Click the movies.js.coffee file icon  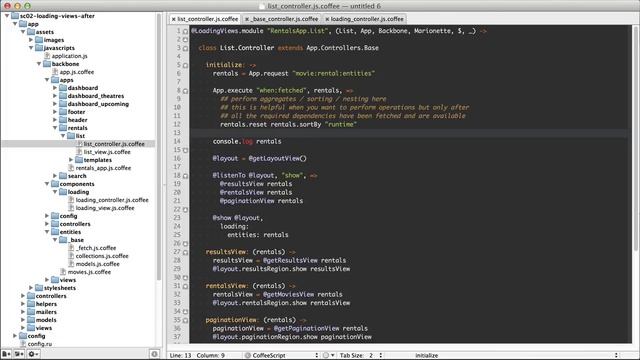point(63,272)
